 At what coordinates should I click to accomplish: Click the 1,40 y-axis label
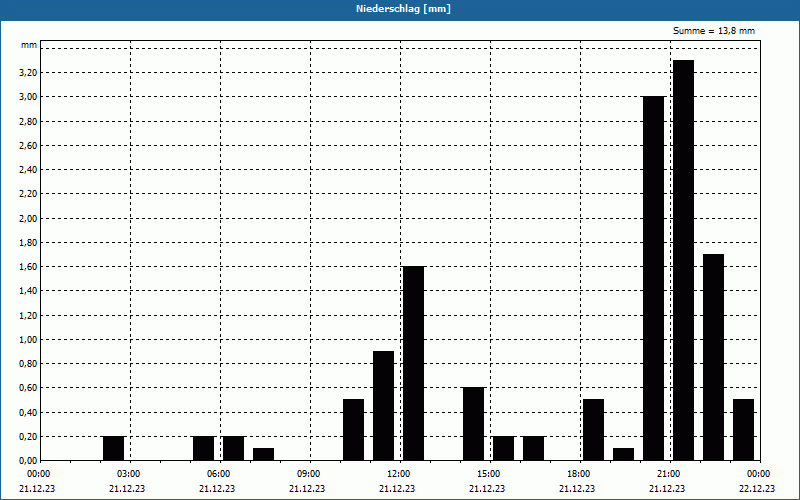28,291
